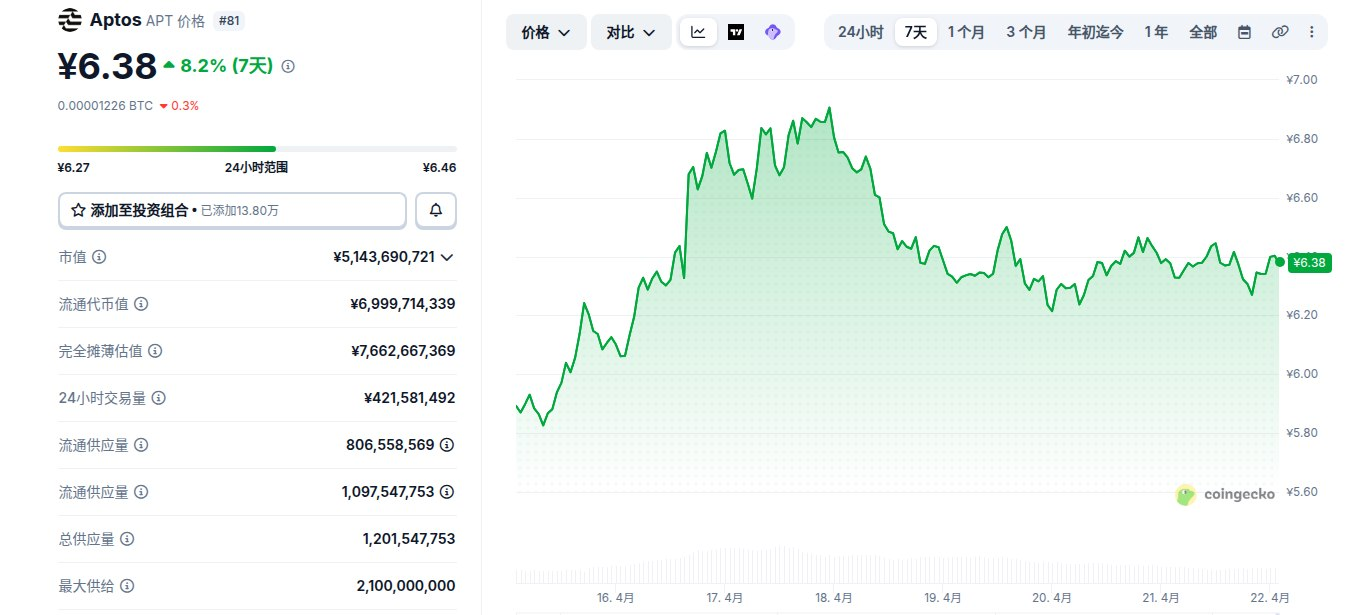
Task: Click info icon after 806,558,569 value
Action: (x=447, y=445)
